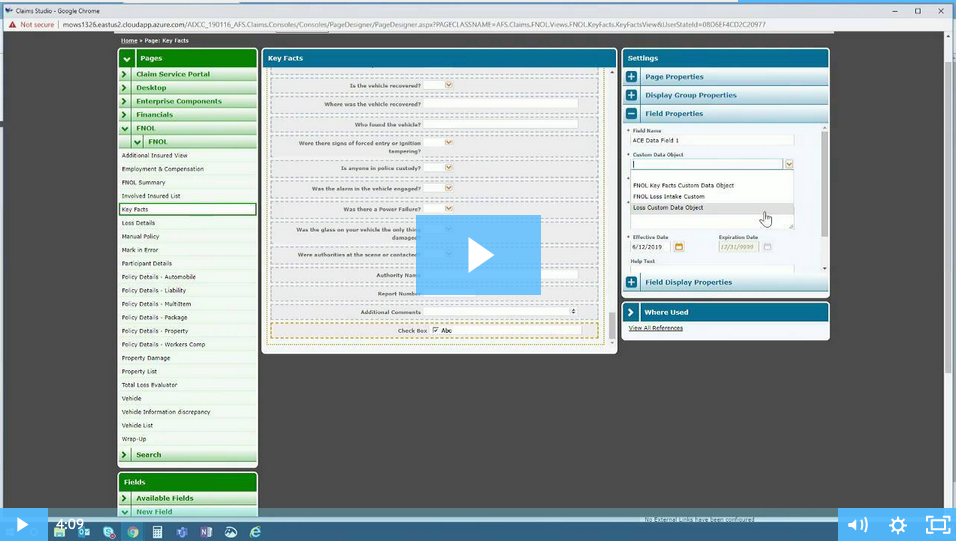Viewport: 956px width, 541px height.
Task: Collapse the Pages panel chevron
Action: (127, 59)
